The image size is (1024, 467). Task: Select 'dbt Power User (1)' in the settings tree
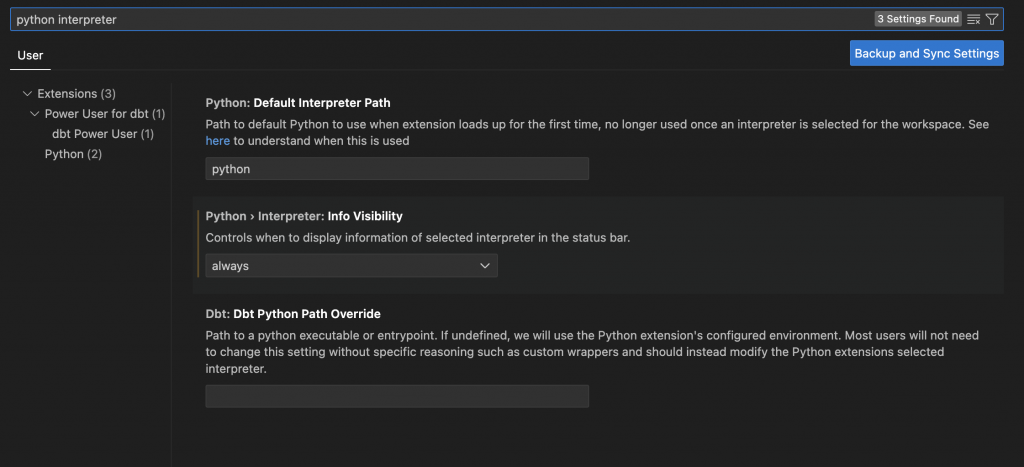tap(103, 134)
